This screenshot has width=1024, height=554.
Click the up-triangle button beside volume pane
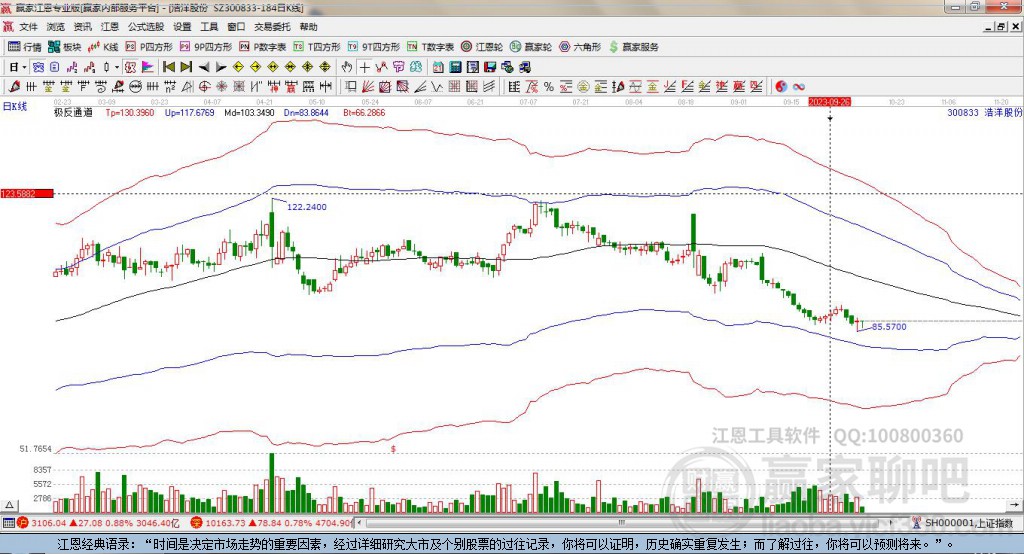tap(10, 505)
